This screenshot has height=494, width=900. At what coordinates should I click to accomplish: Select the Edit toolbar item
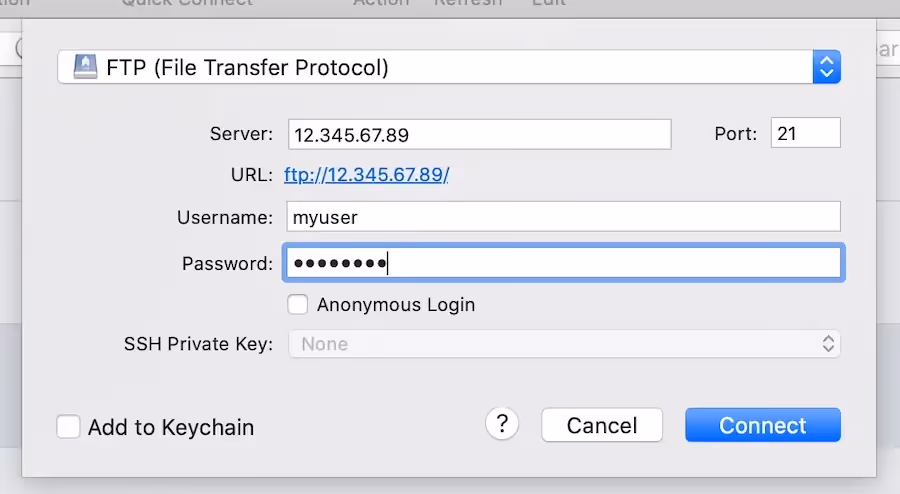click(548, 3)
